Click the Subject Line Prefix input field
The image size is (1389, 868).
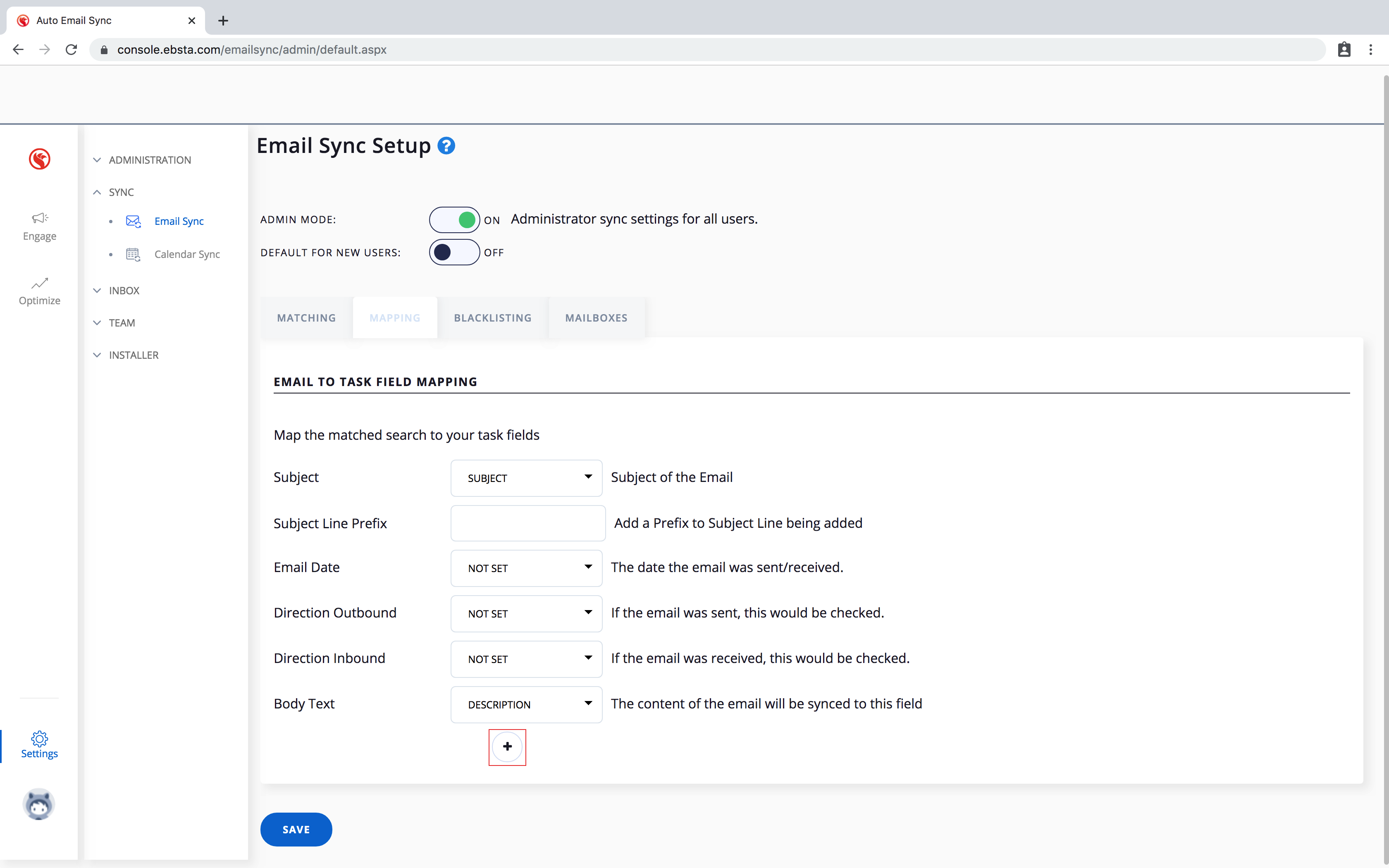click(527, 523)
